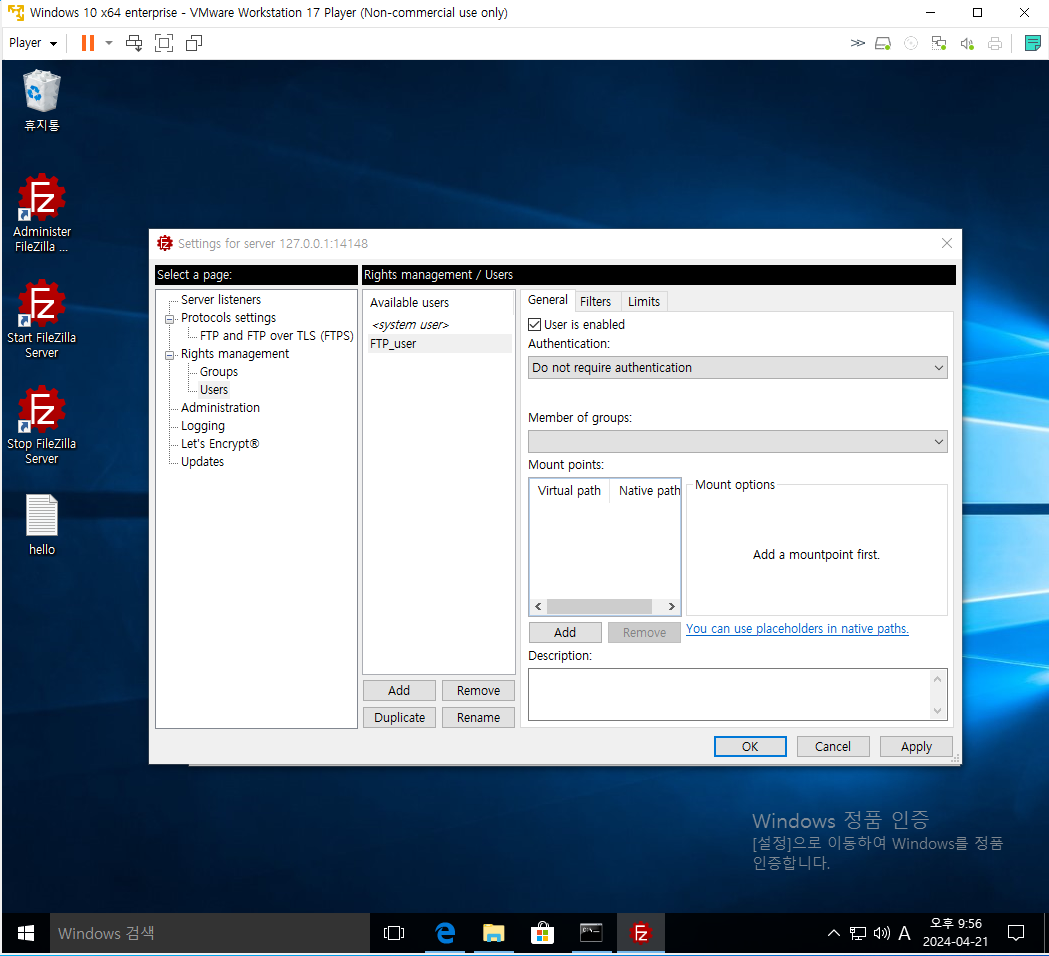Image resolution: width=1049 pixels, height=956 pixels.
Task: Open the VMware power options dropdown arrow
Action: pyautogui.click(x=109, y=43)
